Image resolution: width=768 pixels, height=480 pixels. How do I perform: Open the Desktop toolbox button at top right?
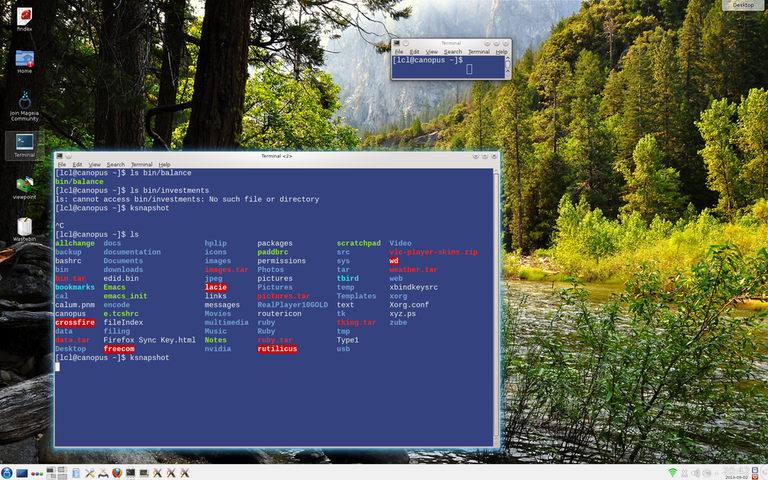(x=743, y=5)
